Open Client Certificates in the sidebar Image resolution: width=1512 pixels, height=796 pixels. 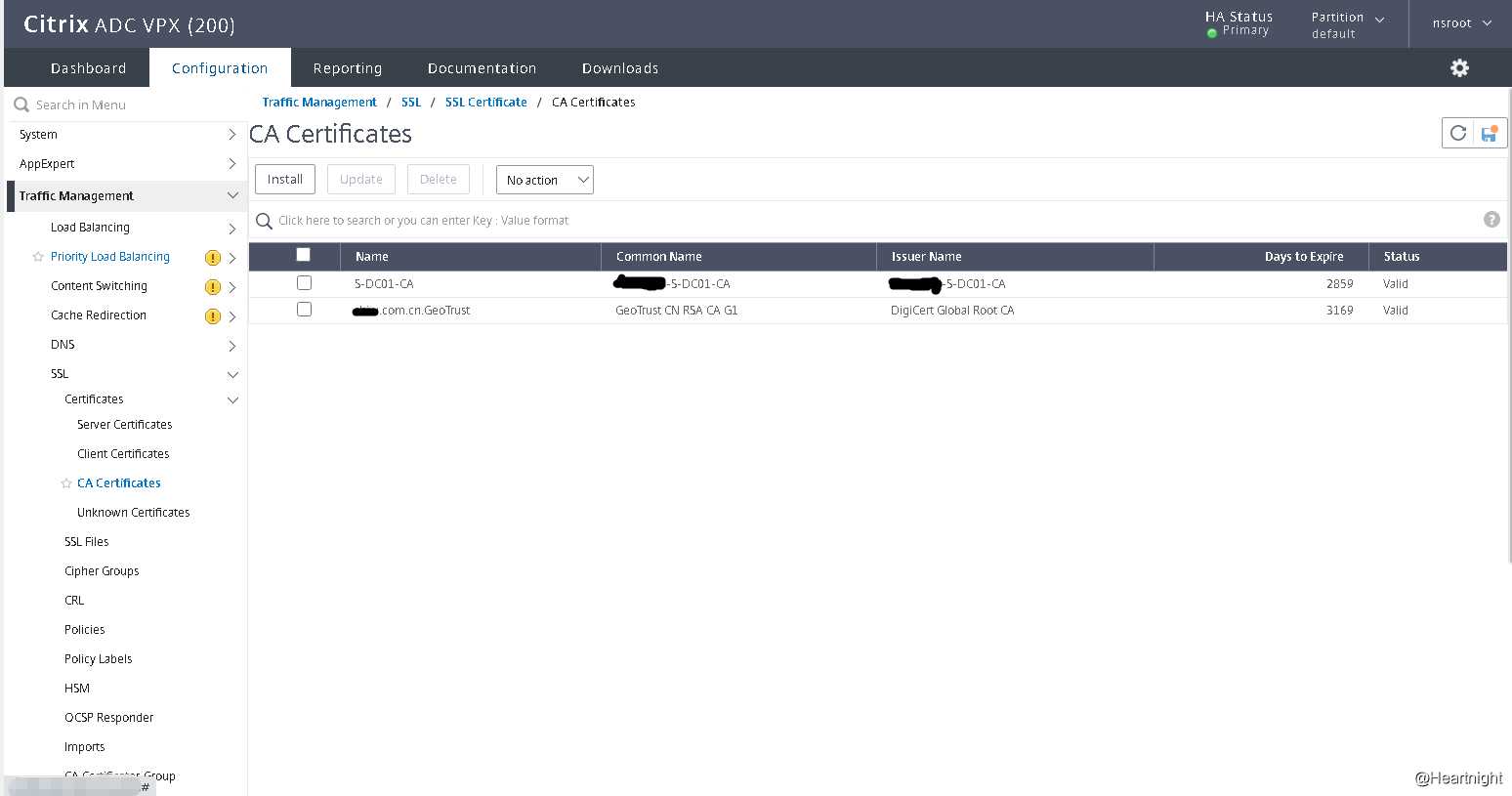point(123,454)
